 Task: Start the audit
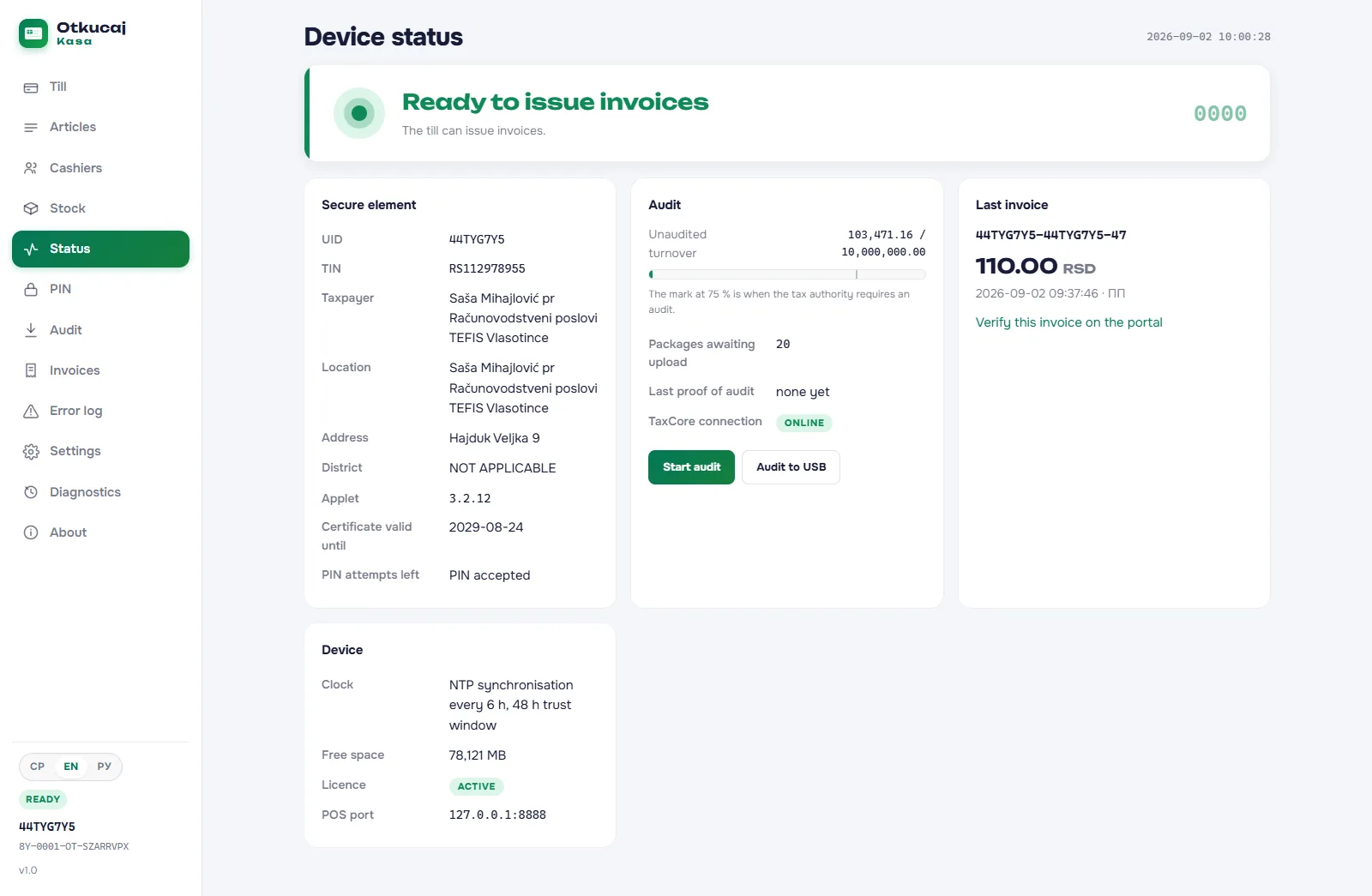click(691, 467)
